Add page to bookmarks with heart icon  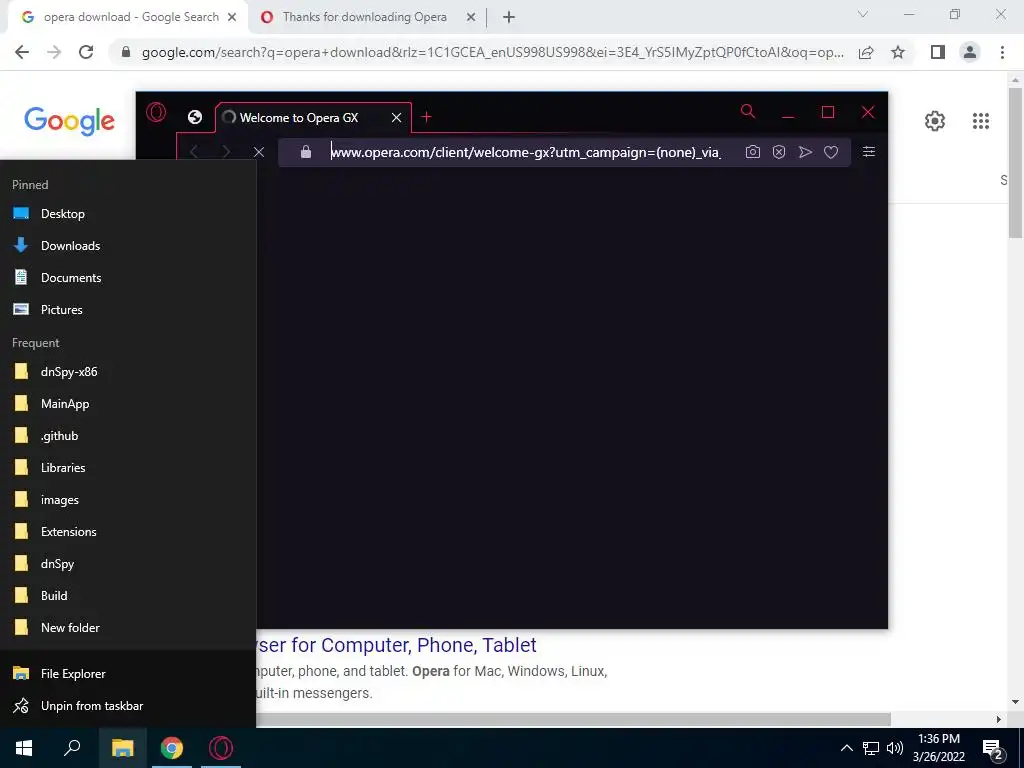[x=831, y=152]
